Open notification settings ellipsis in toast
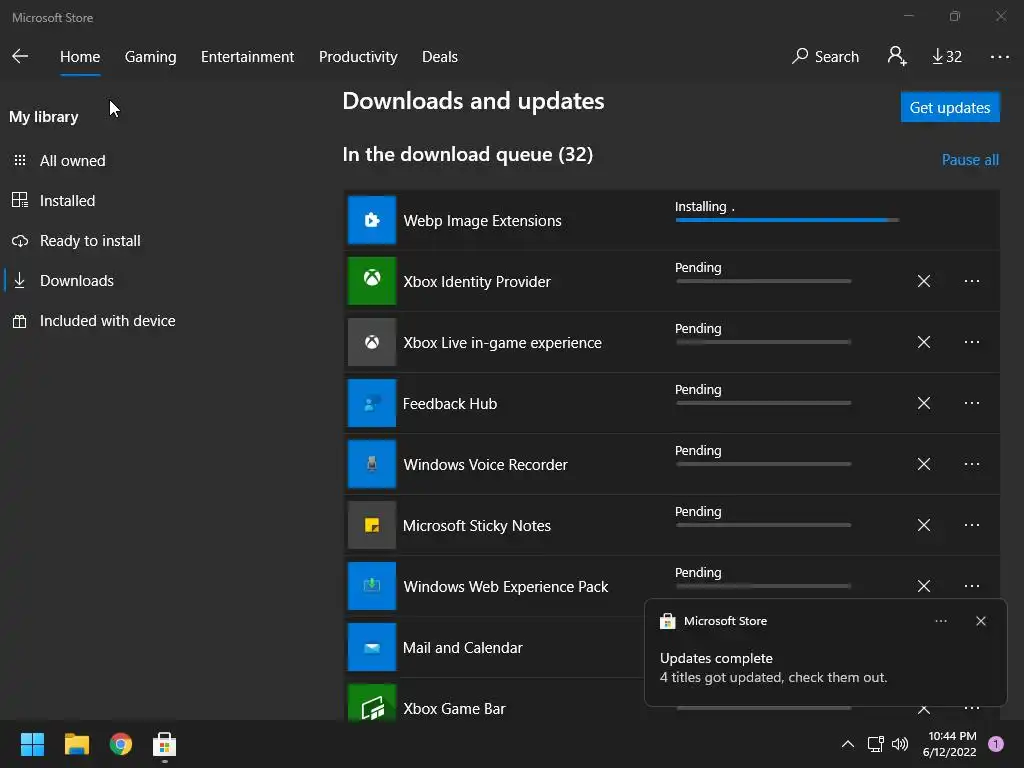 point(940,621)
